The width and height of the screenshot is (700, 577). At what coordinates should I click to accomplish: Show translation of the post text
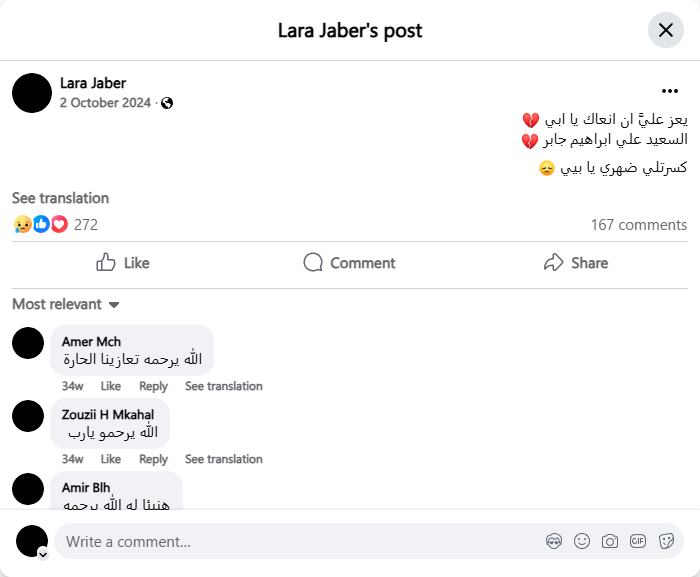(60, 198)
